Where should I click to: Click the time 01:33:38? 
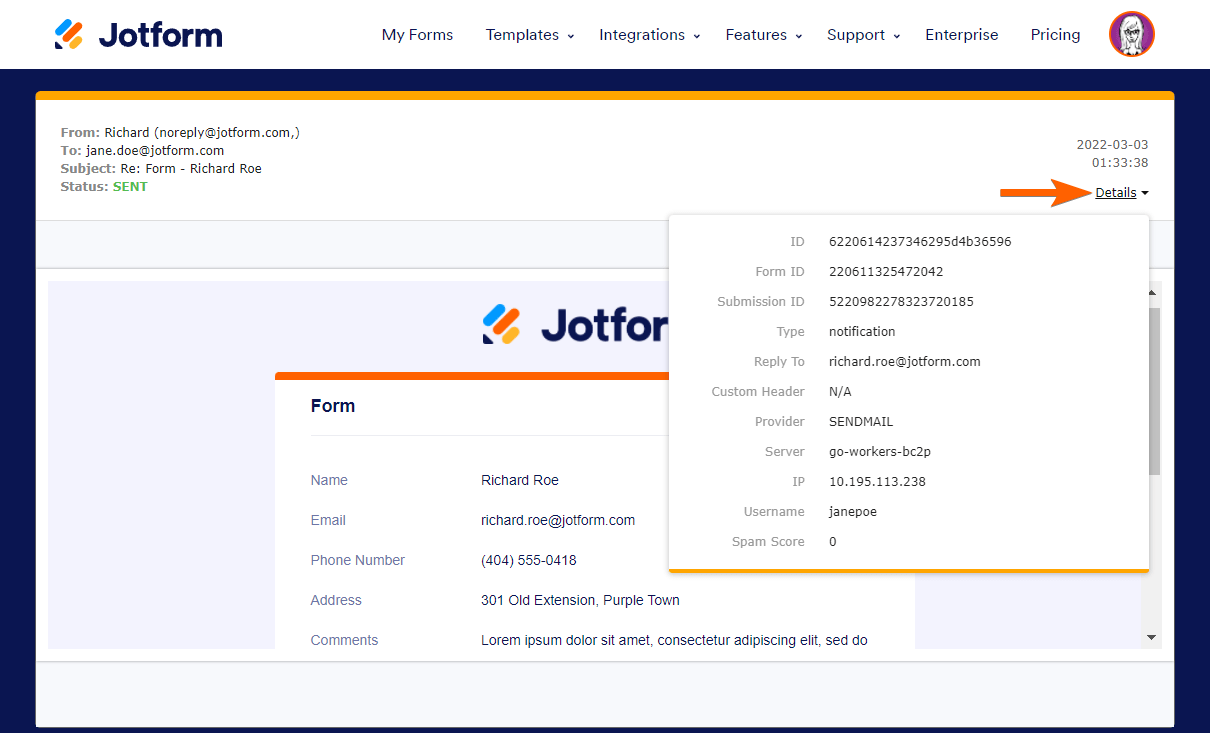tap(1120, 163)
